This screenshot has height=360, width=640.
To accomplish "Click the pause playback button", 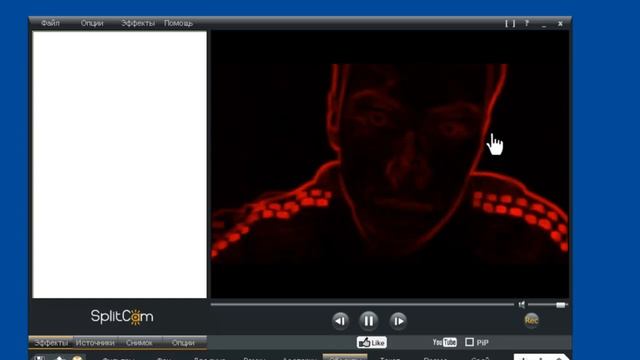I will [369, 321].
